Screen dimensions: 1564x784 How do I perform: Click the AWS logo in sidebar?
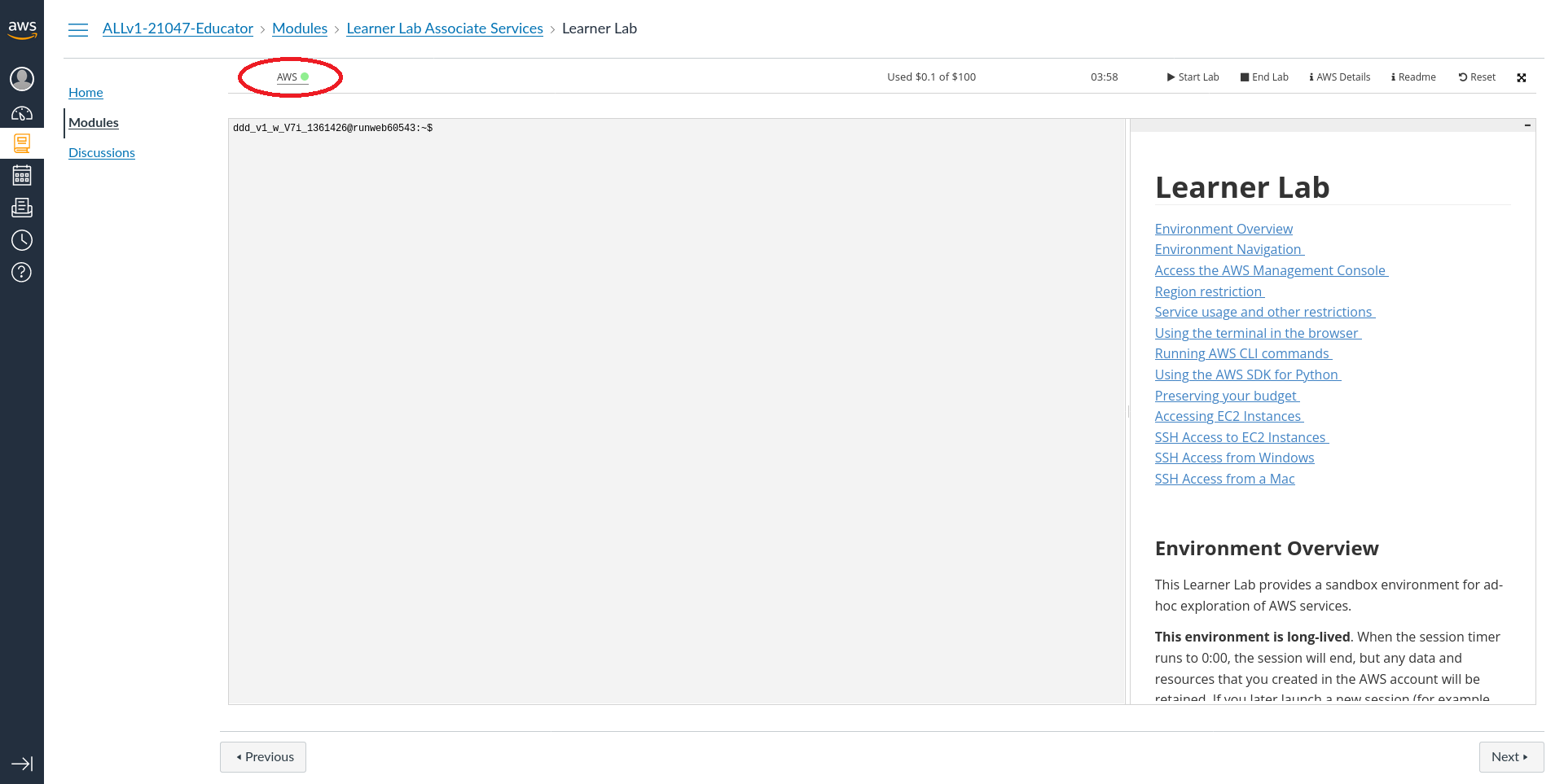pos(22,29)
